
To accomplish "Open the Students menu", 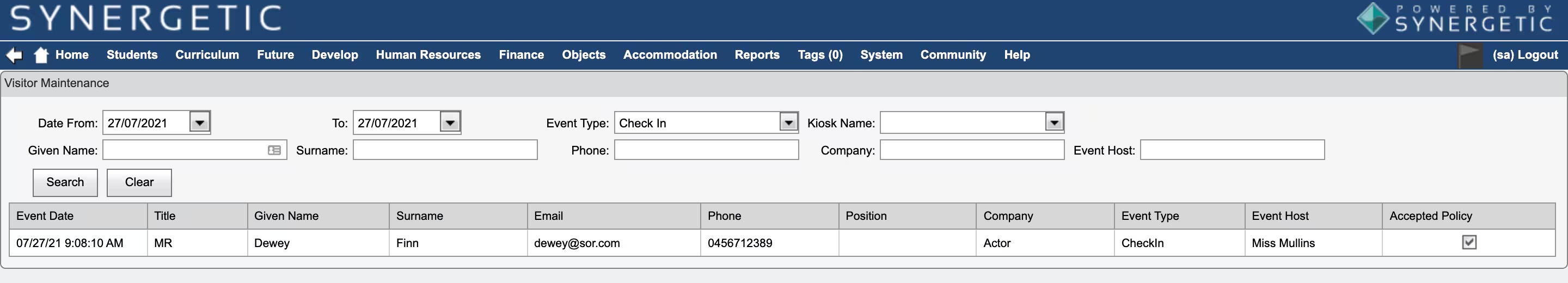I will click(x=132, y=55).
